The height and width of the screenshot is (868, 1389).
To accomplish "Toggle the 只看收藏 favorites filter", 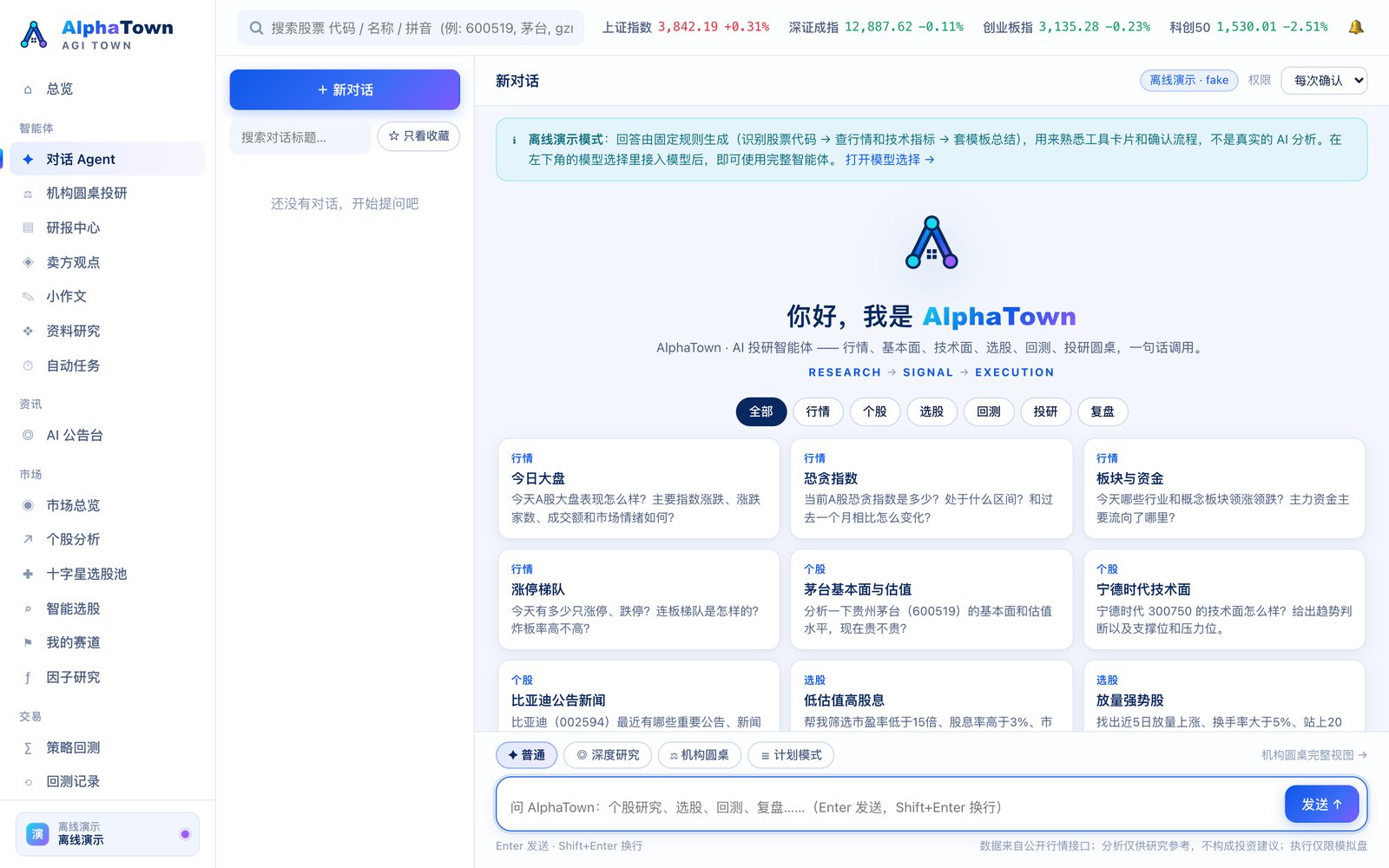I will [x=418, y=136].
